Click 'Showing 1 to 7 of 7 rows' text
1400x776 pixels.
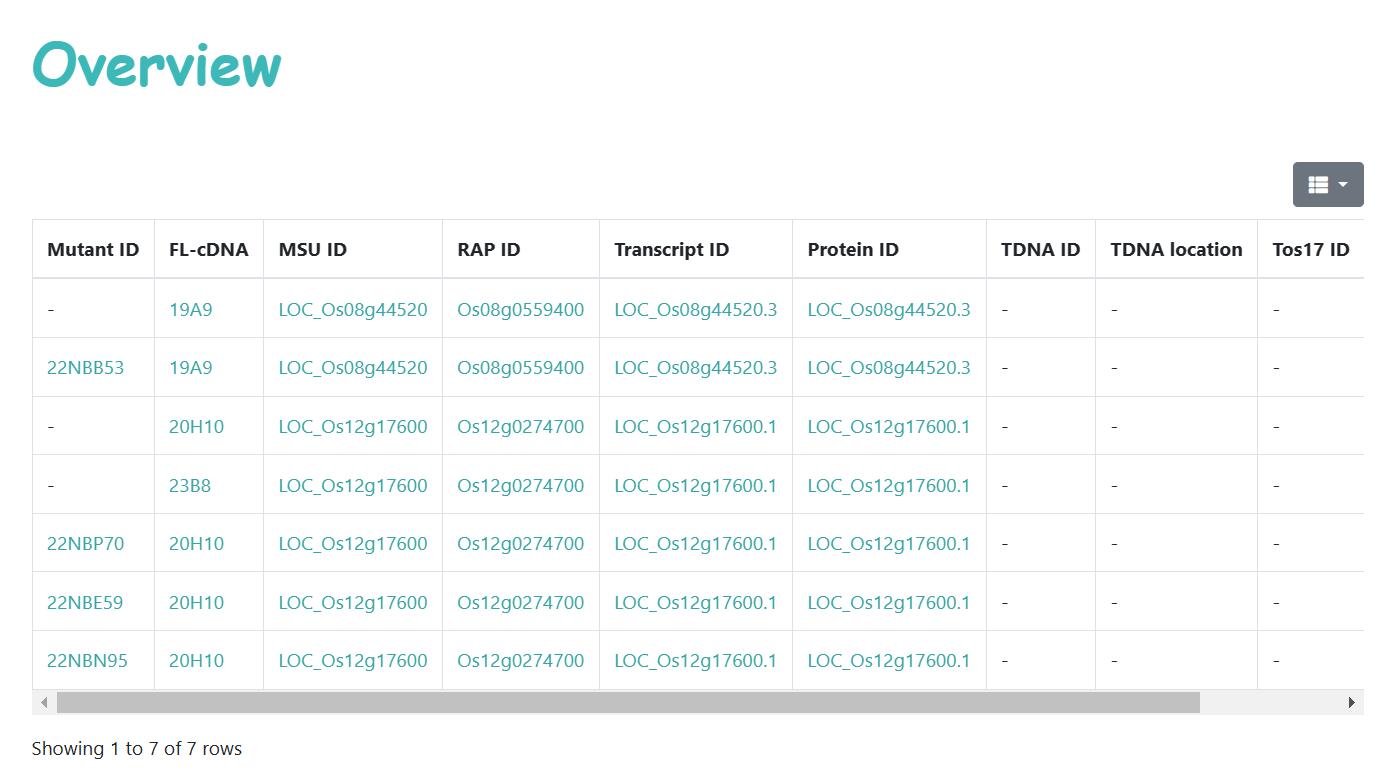pyautogui.click(x=137, y=749)
